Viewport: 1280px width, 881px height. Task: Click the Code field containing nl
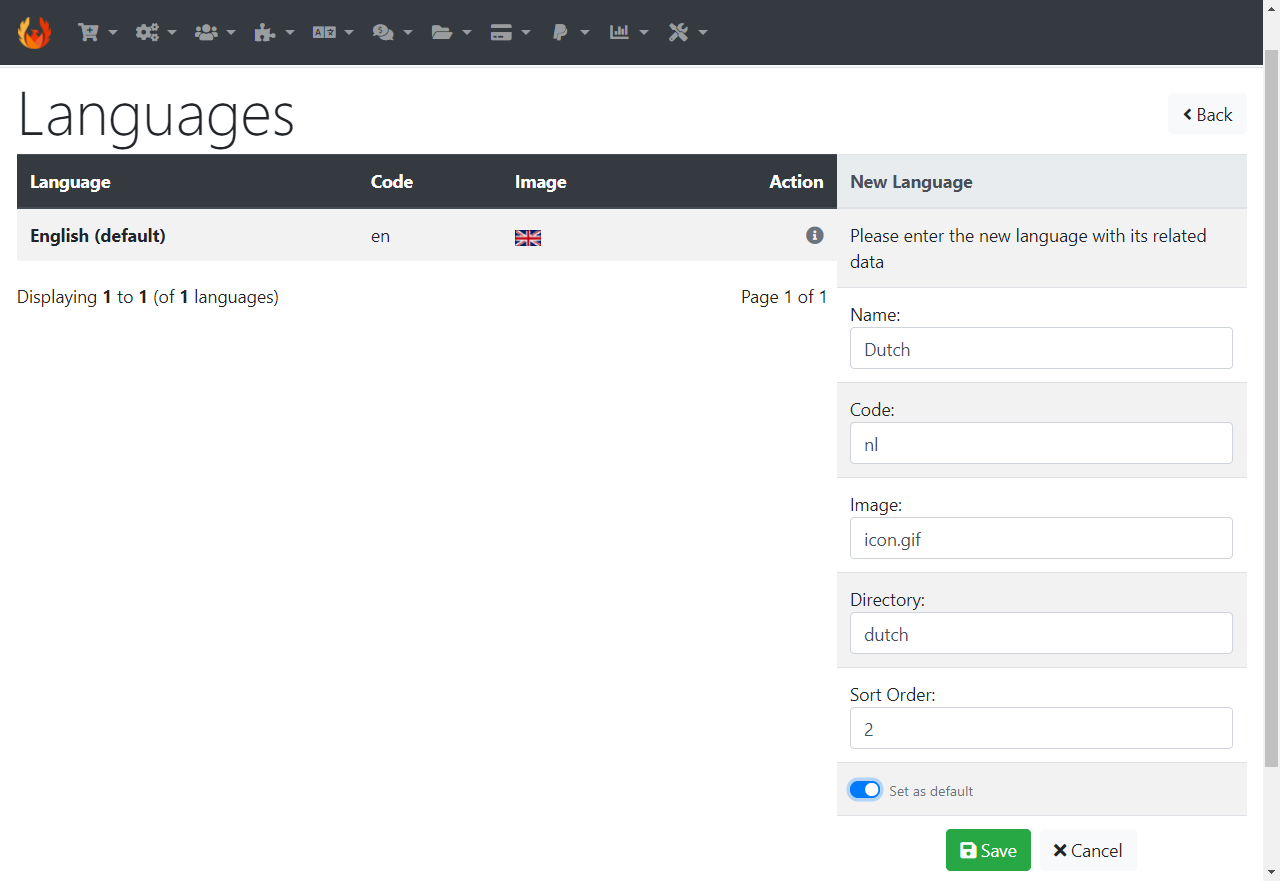[x=1041, y=443]
